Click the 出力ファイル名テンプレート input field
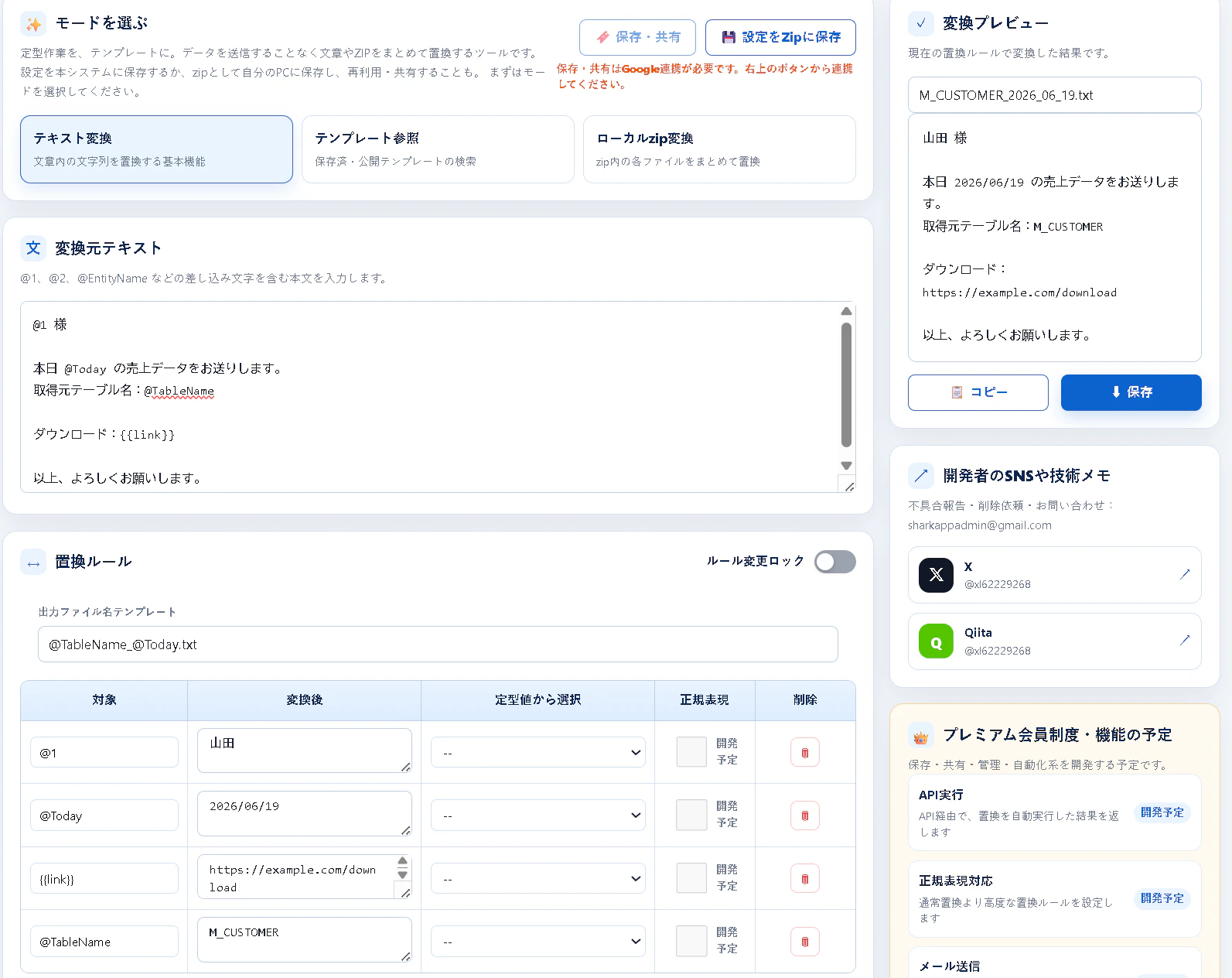 tap(438, 645)
